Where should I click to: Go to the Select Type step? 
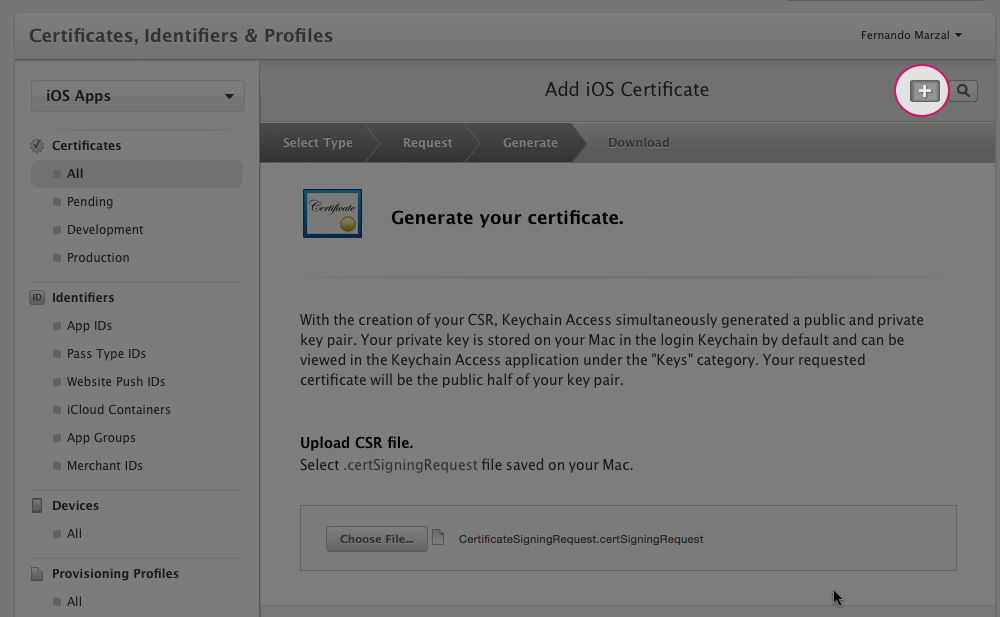[x=318, y=142]
